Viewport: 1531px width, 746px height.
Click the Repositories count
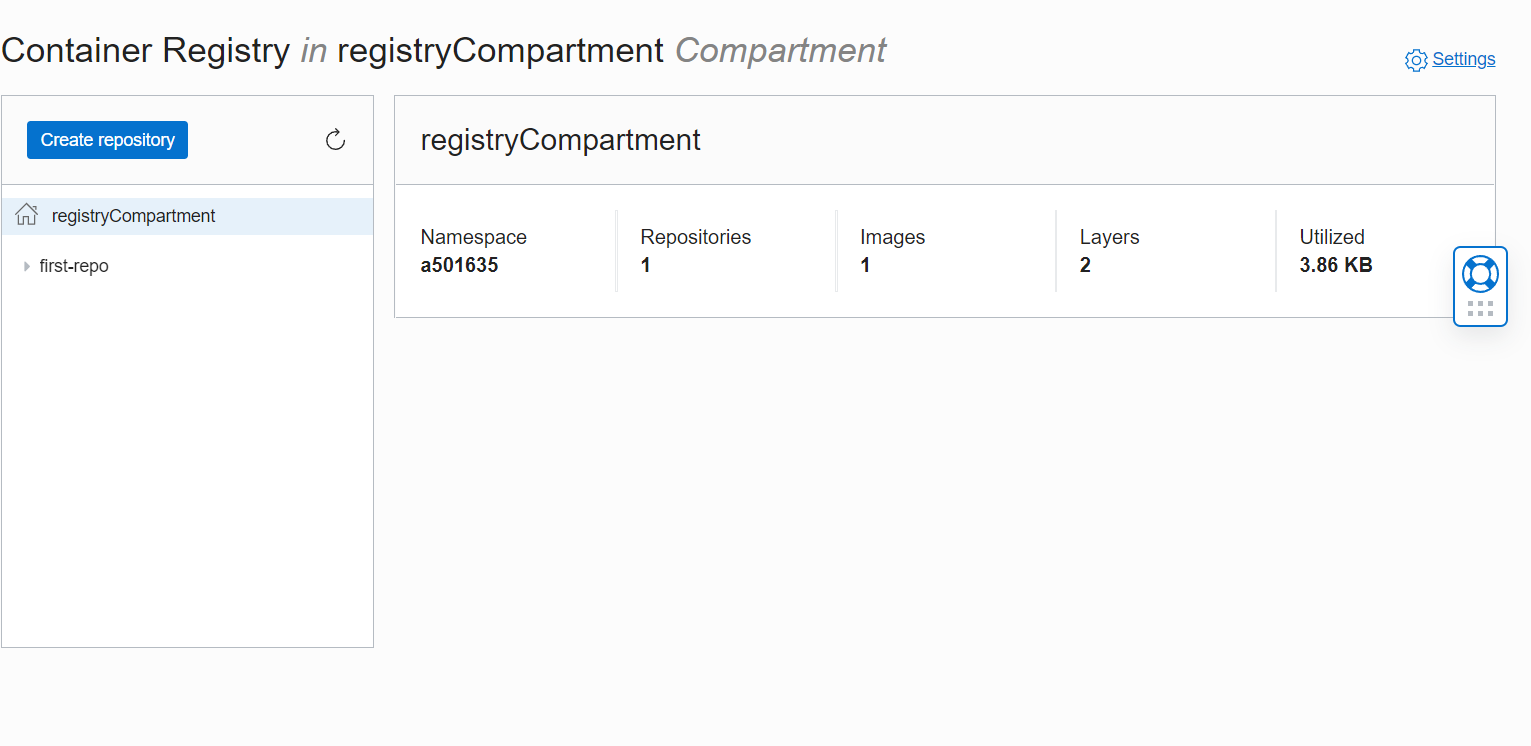(x=645, y=265)
